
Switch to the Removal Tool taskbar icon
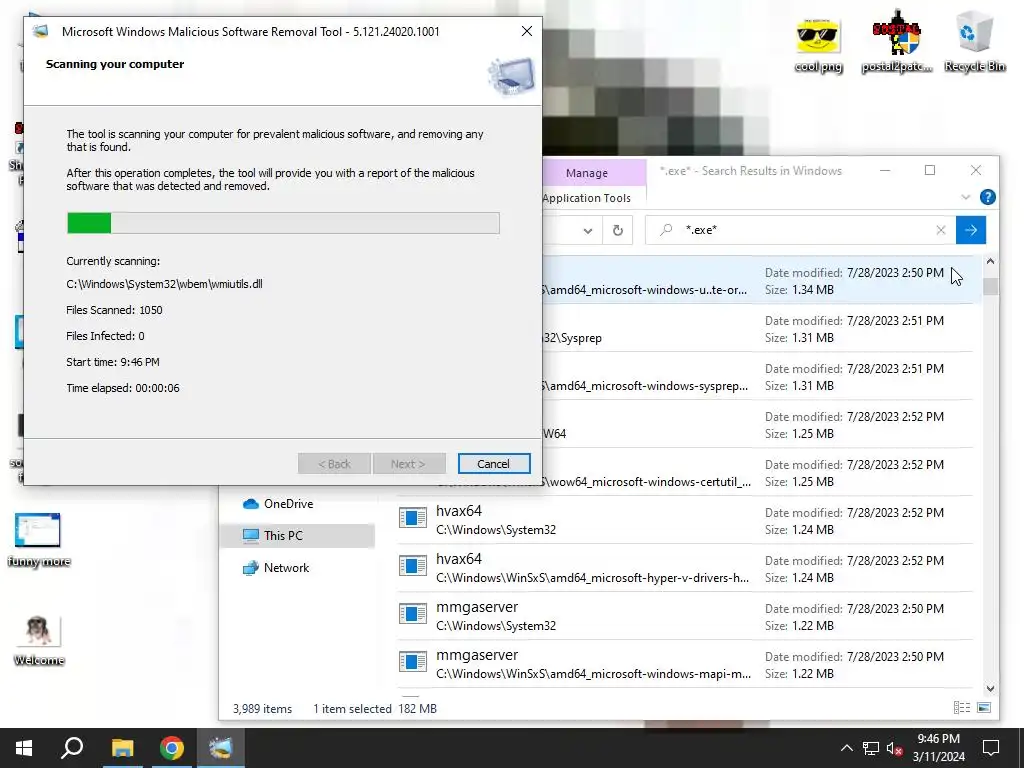[221, 748]
